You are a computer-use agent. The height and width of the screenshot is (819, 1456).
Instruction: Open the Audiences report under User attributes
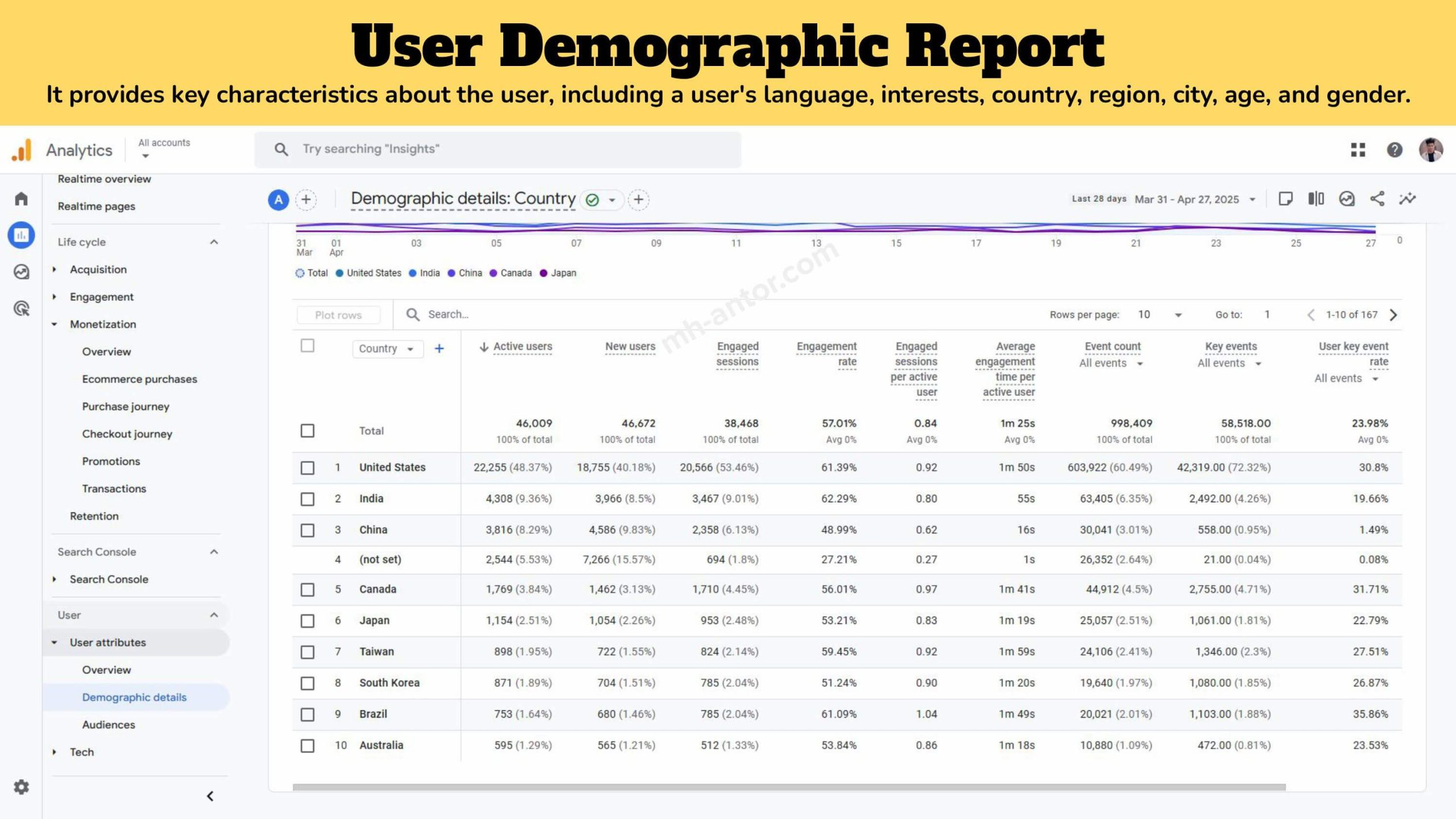coord(109,725)
